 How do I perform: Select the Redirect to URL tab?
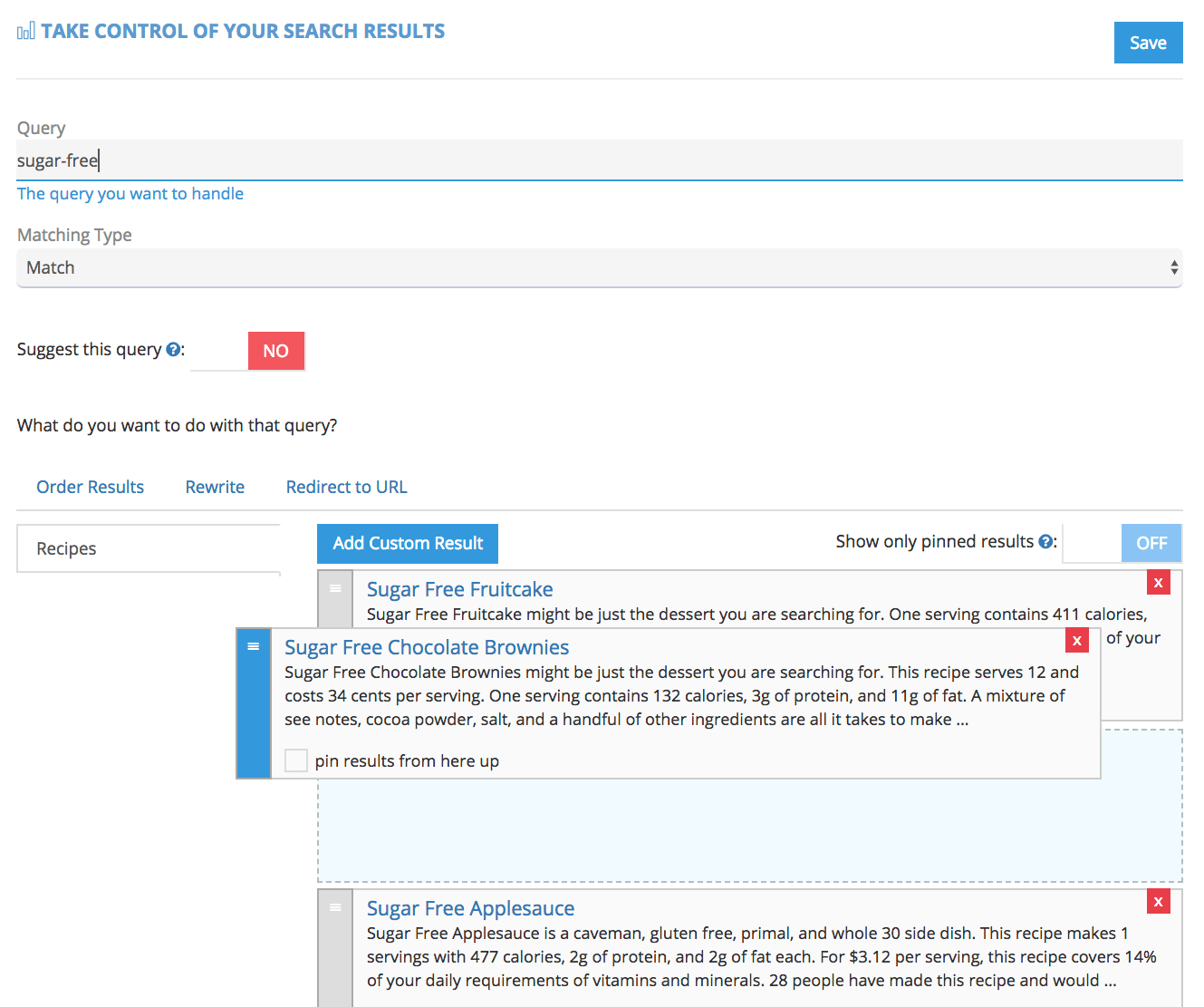(x=346, y=487)
